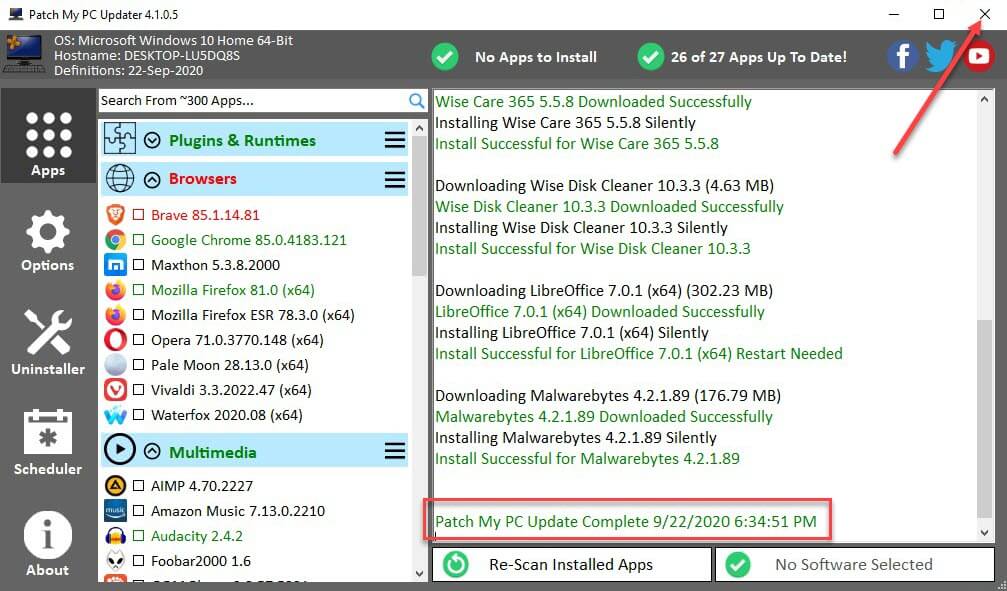Viewport: 1007px width, 591px height.
Task: Open the Plugins & Runtimes hamburger menu
Action: point(395,141)
